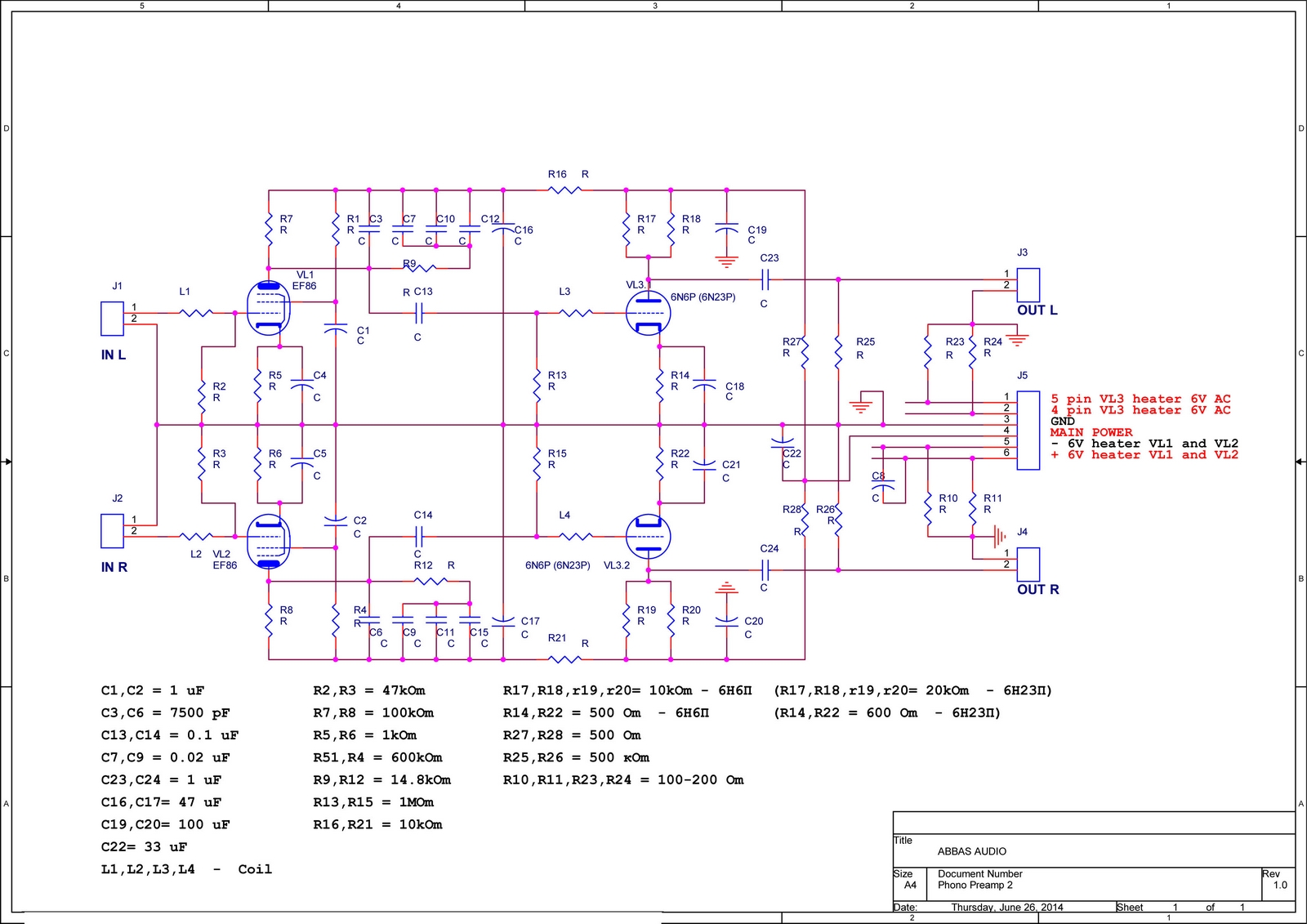The image size is (1307, 924).
Task: Click the 'R2,R3 = 47kOm' value line
Action: (x=369, y=690)
